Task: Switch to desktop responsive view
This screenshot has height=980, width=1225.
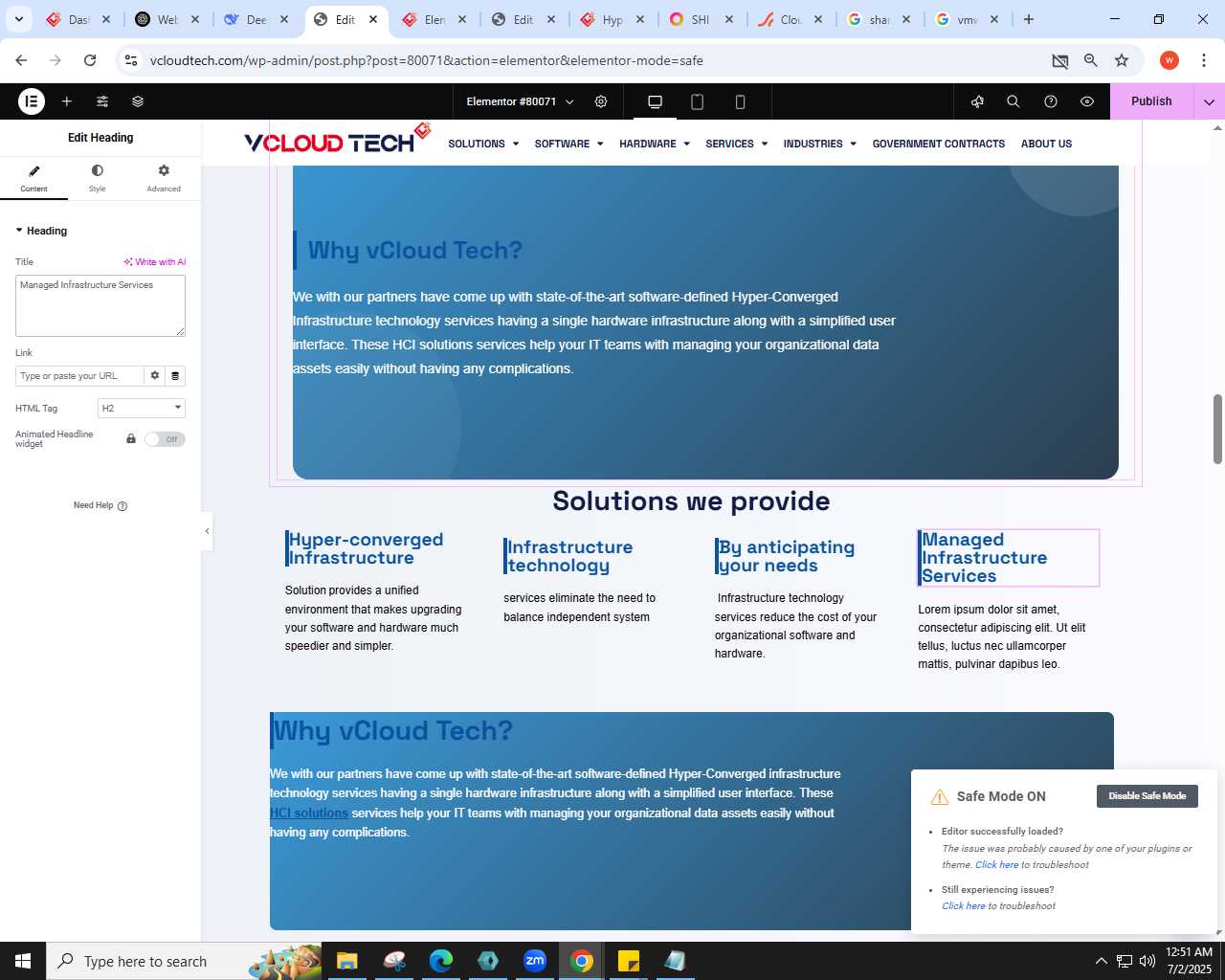Action: [656, 101]
